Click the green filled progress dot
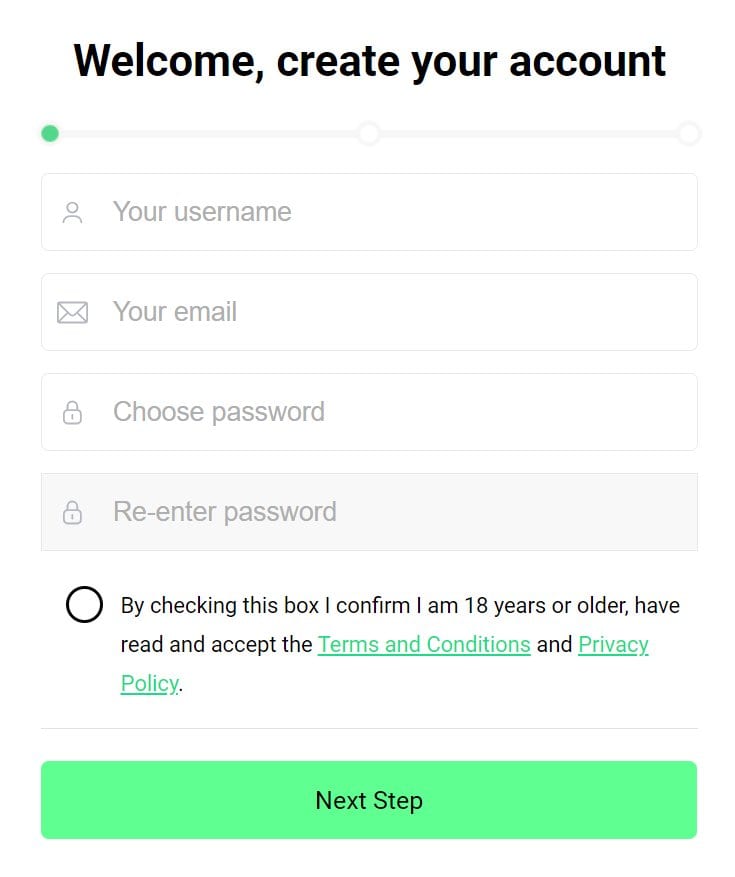Screen dimensions: 735x877 click(51, 133)
